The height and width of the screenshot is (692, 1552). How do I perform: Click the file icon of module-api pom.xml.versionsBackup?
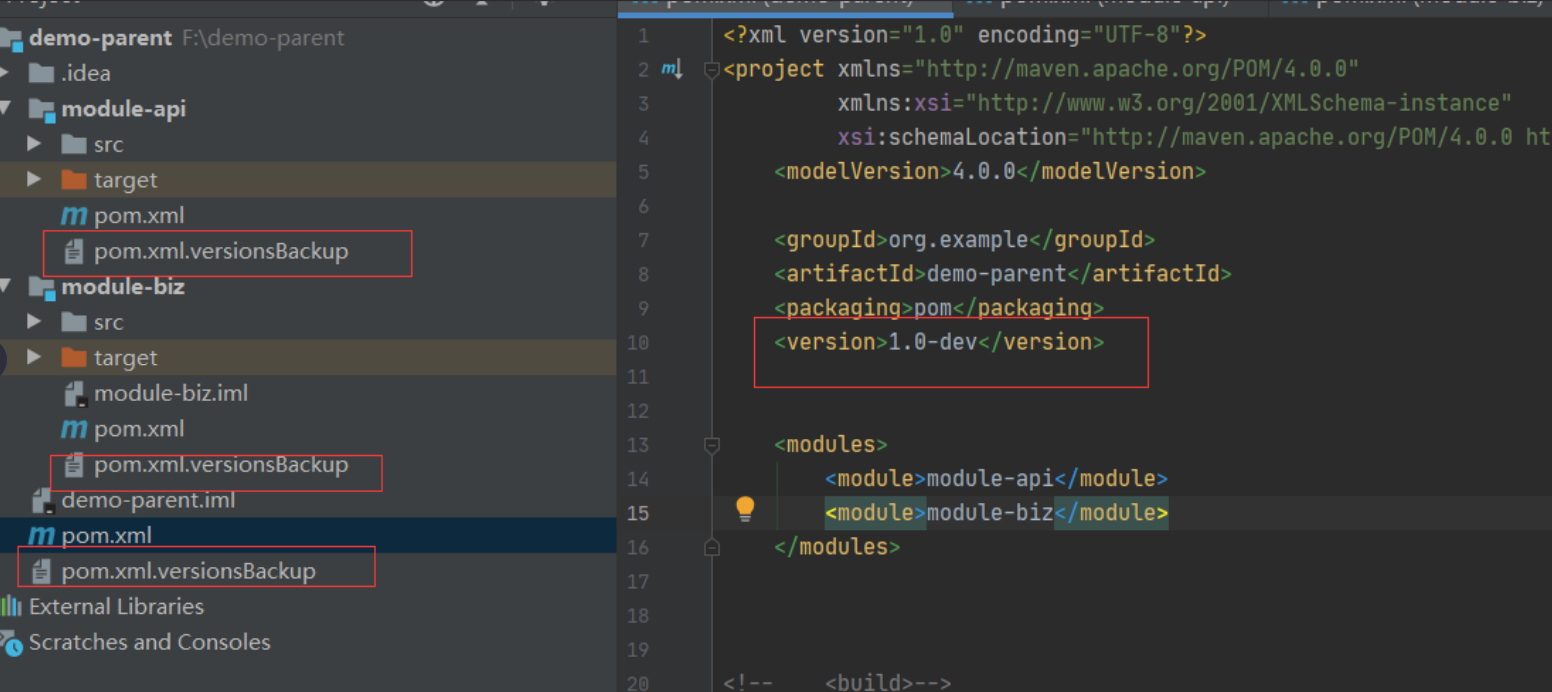pos(73,251)
